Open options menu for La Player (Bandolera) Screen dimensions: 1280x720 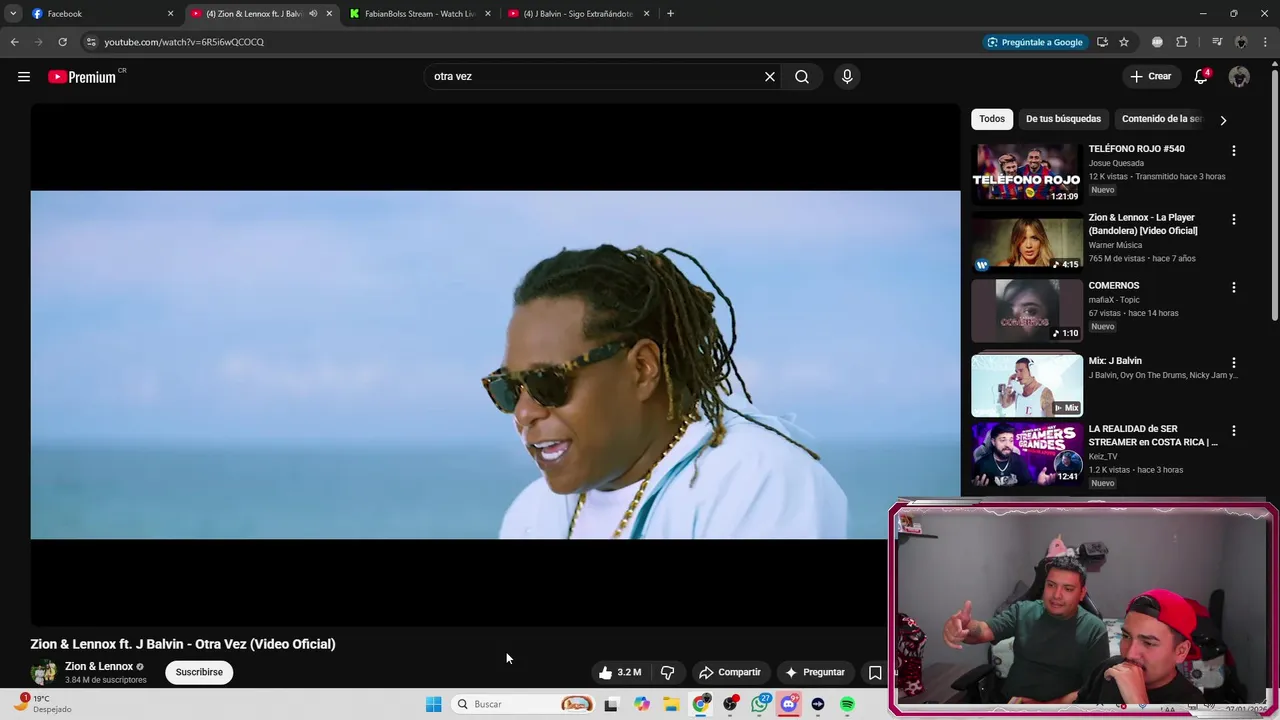point(1233,219)
